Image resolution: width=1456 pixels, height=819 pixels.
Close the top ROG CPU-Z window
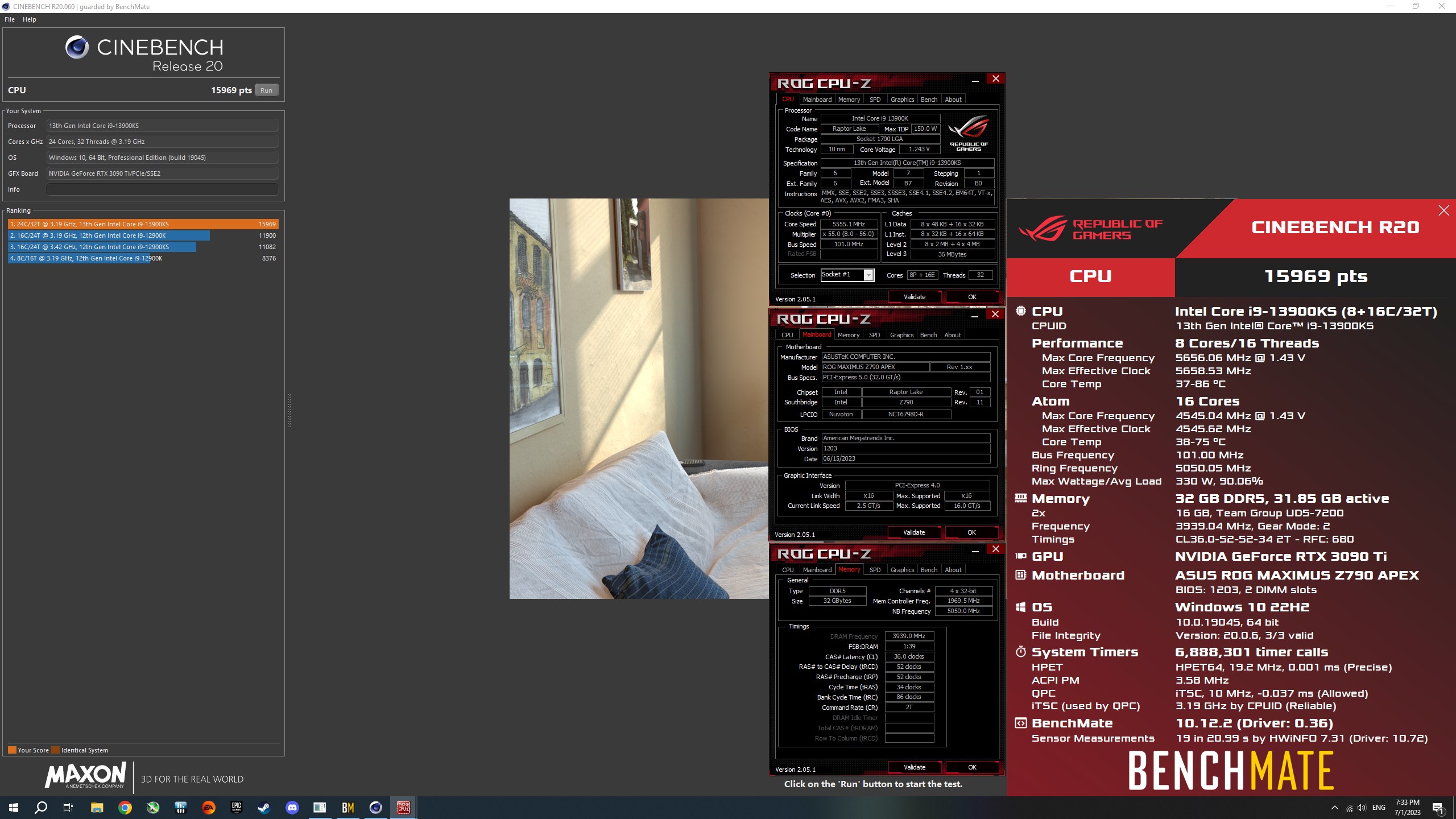coord(996,79)
